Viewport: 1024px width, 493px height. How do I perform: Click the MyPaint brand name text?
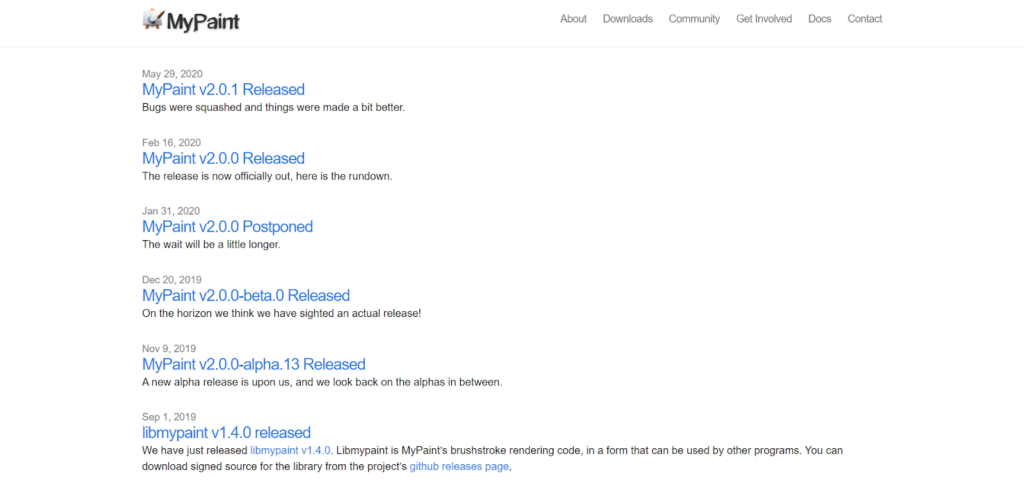(x=203, y=20)
